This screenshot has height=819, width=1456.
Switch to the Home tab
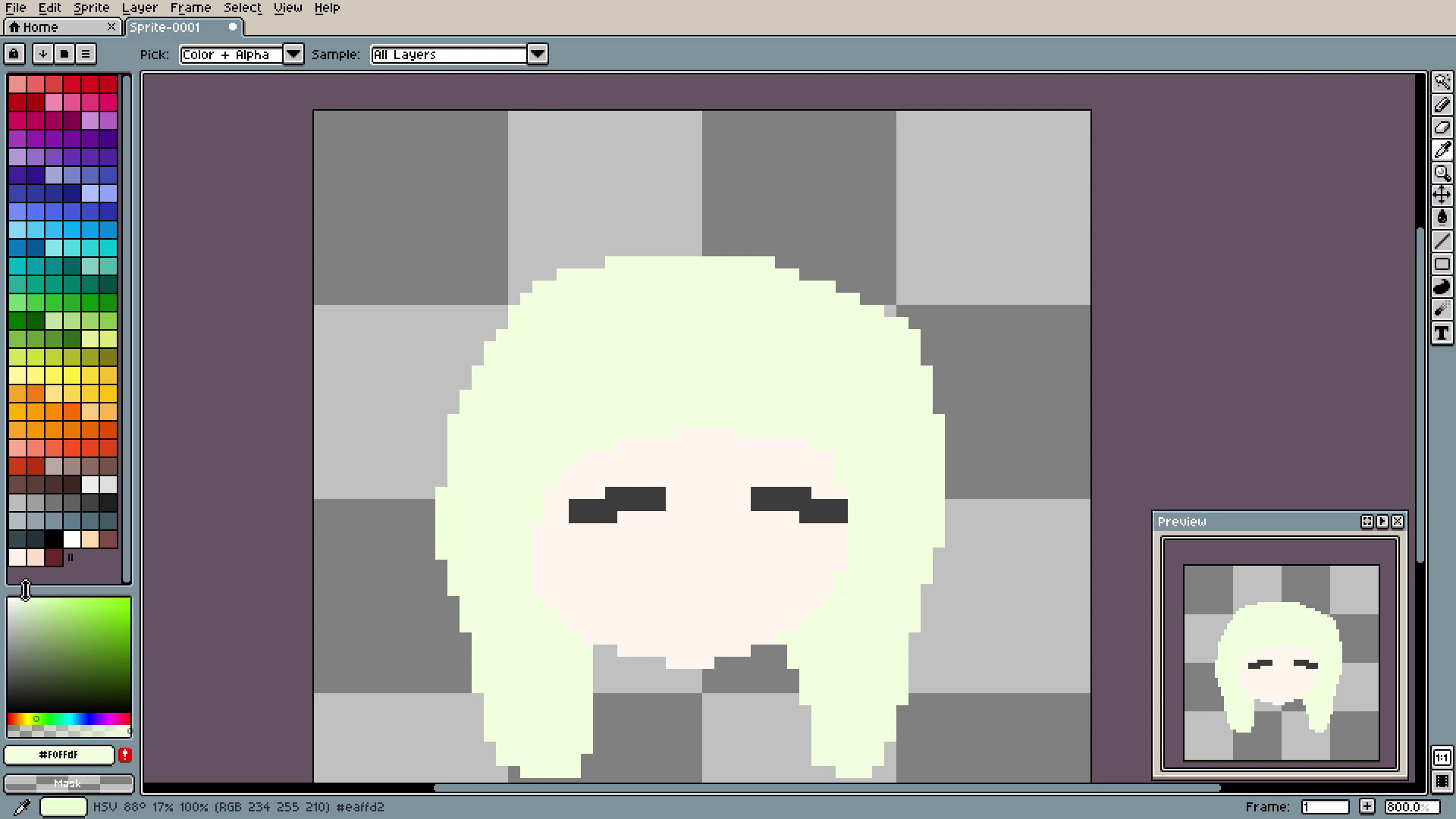click(x=41, y=27)
